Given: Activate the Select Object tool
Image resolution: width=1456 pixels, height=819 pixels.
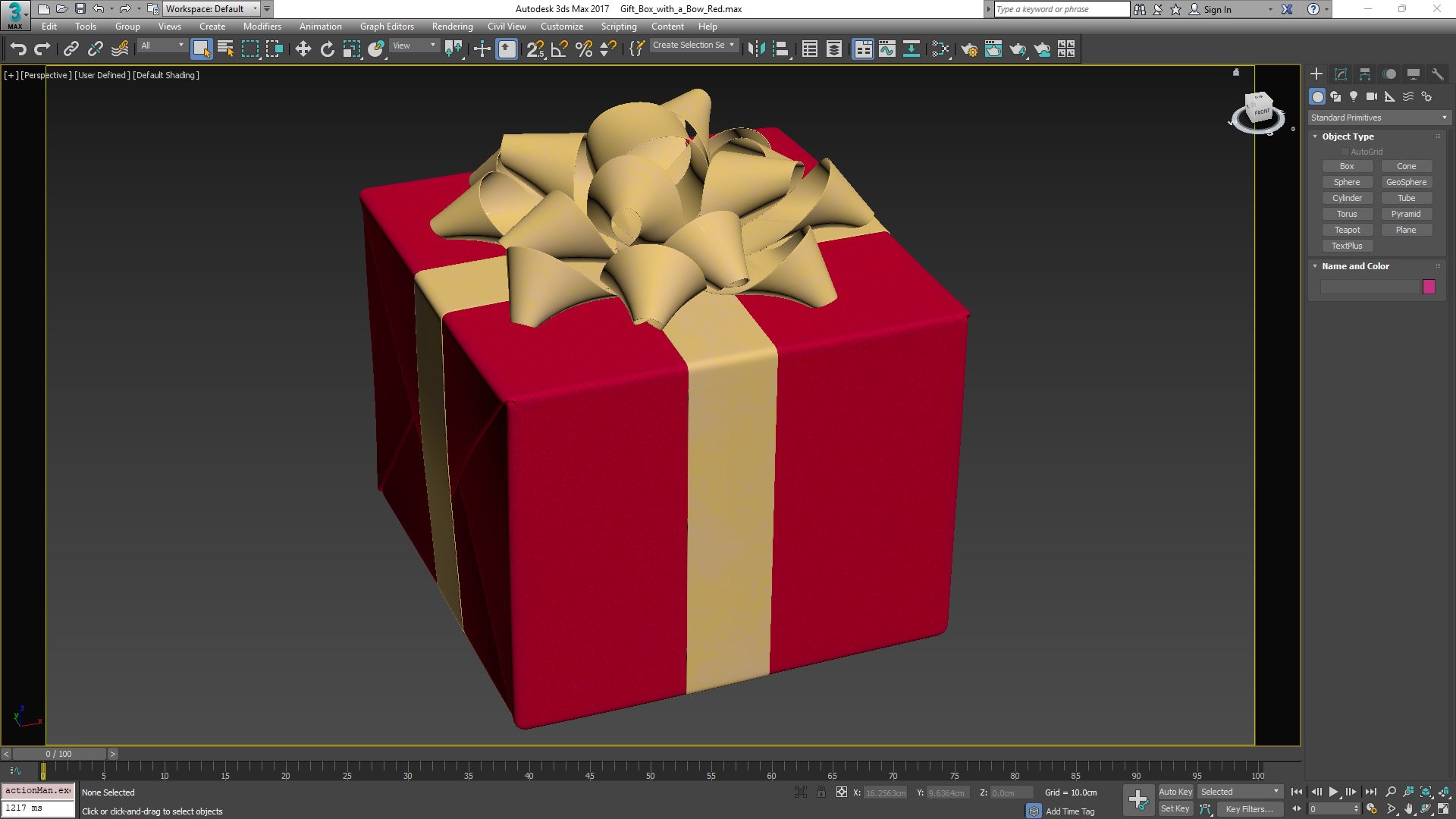Looking at the screenshot, I should [202, 49].
